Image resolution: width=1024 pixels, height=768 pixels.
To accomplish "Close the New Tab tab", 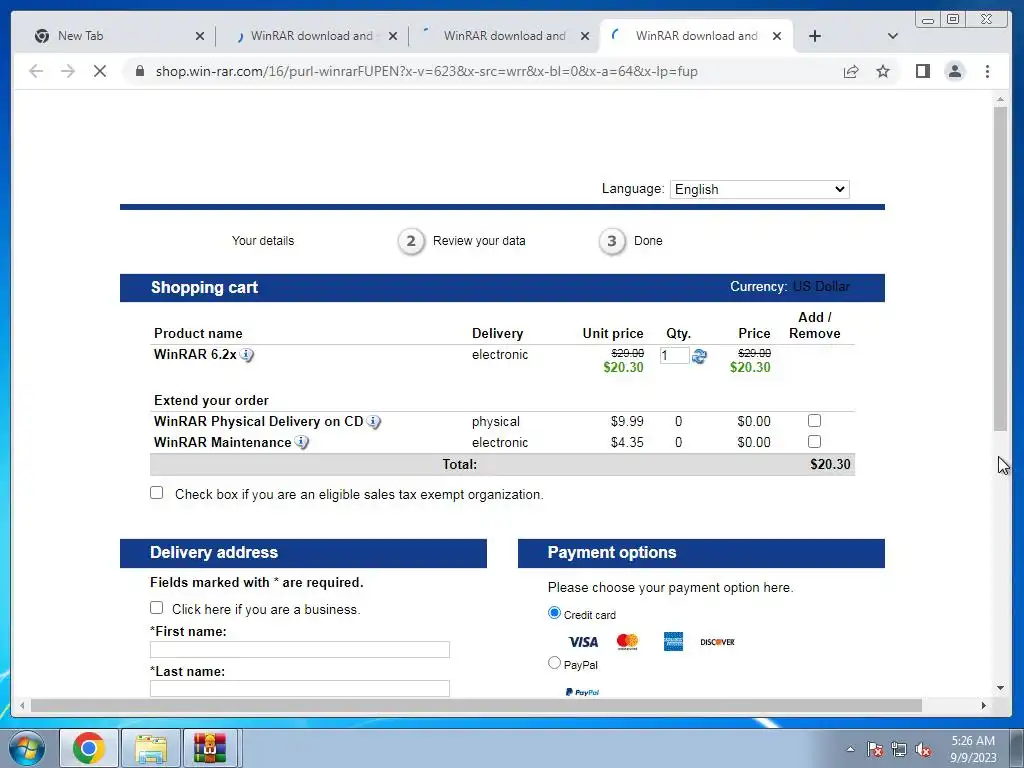I will coord(200,36).
